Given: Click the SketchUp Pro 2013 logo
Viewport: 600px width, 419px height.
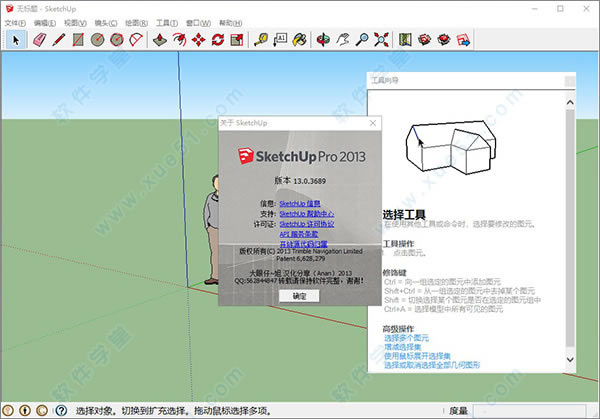Looking at the screenshot, I should pyautogui.click(x=302, y=156).
